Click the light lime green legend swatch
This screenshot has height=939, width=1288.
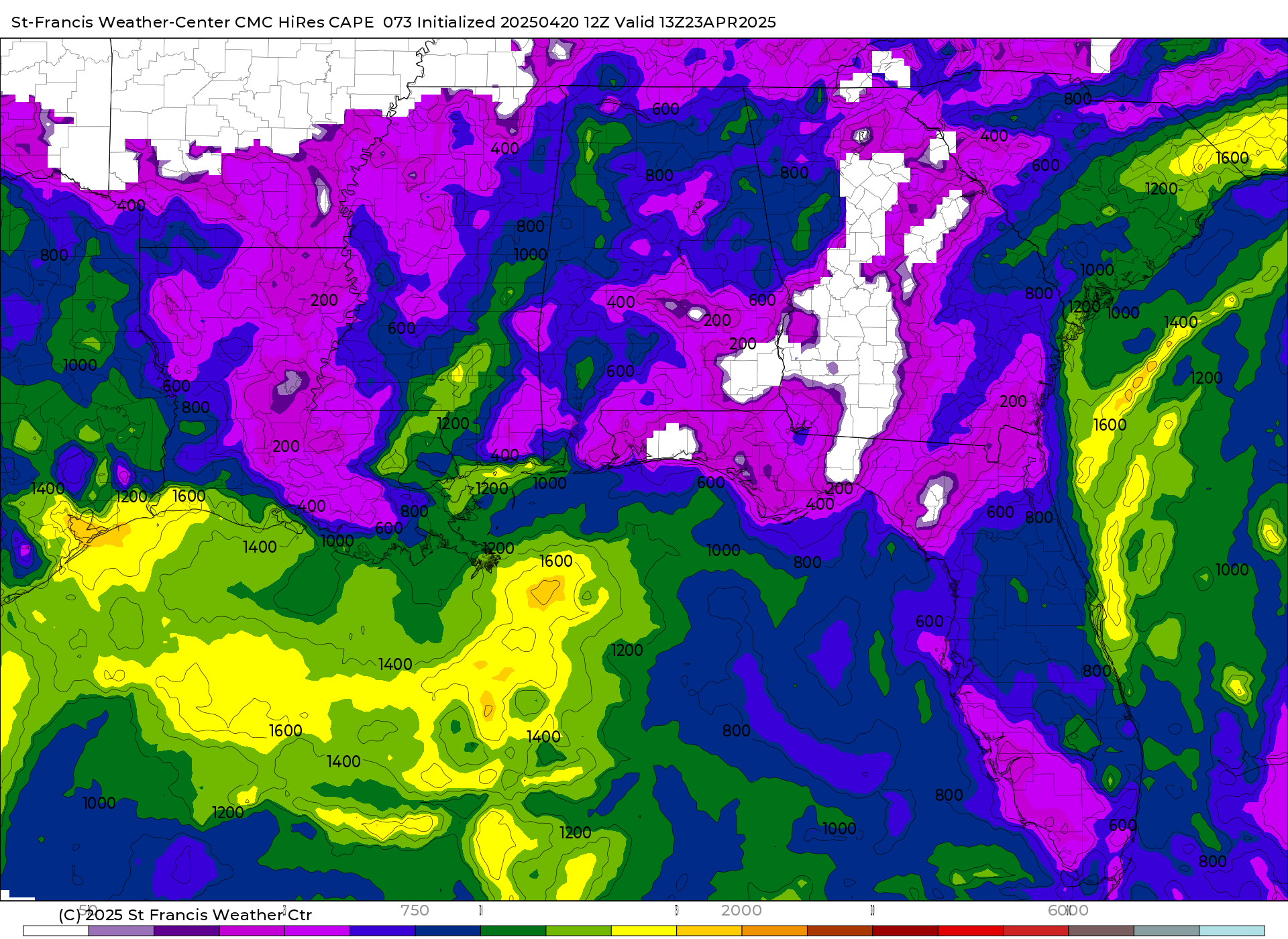coord(579,931)
